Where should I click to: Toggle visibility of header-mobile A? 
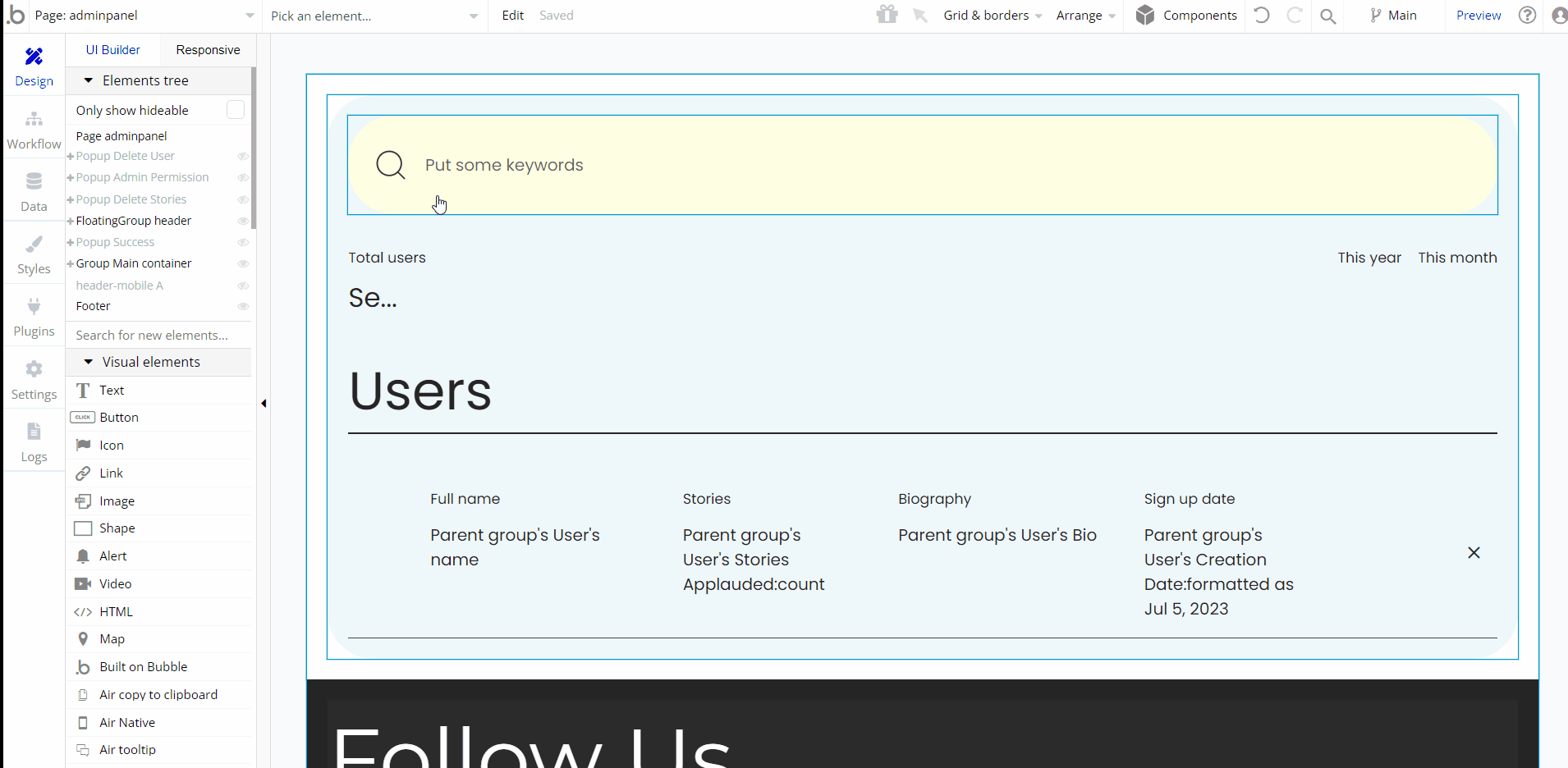tap(243, 286)
